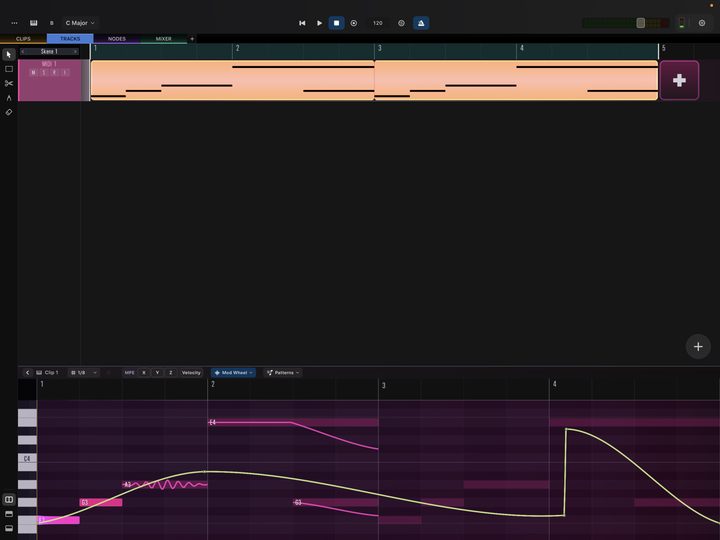Toggle the Z expression lane
The width and height of the screenshot is (720, 540).
pos(171,372)
